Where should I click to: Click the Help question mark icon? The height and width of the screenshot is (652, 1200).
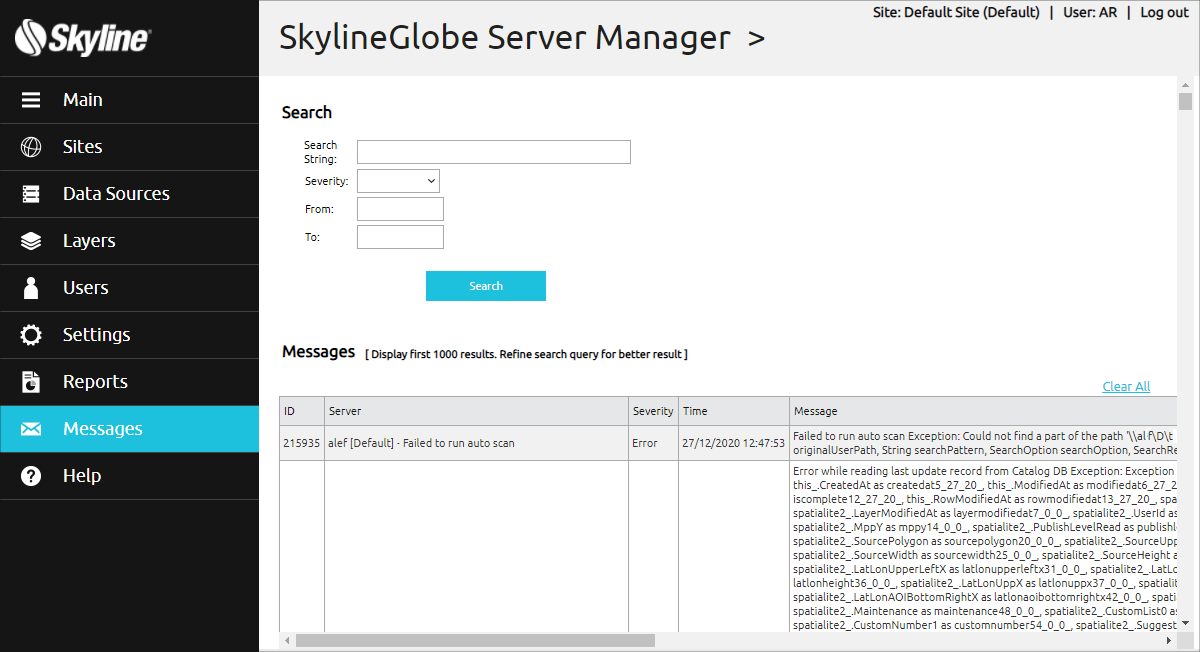coord(31,476)
